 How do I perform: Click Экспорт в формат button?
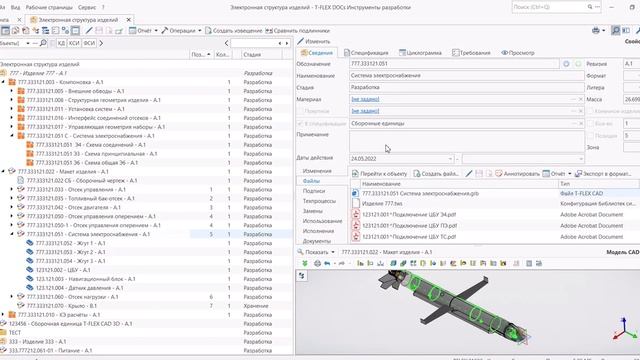pyautogui.click(x=603, y=174)
